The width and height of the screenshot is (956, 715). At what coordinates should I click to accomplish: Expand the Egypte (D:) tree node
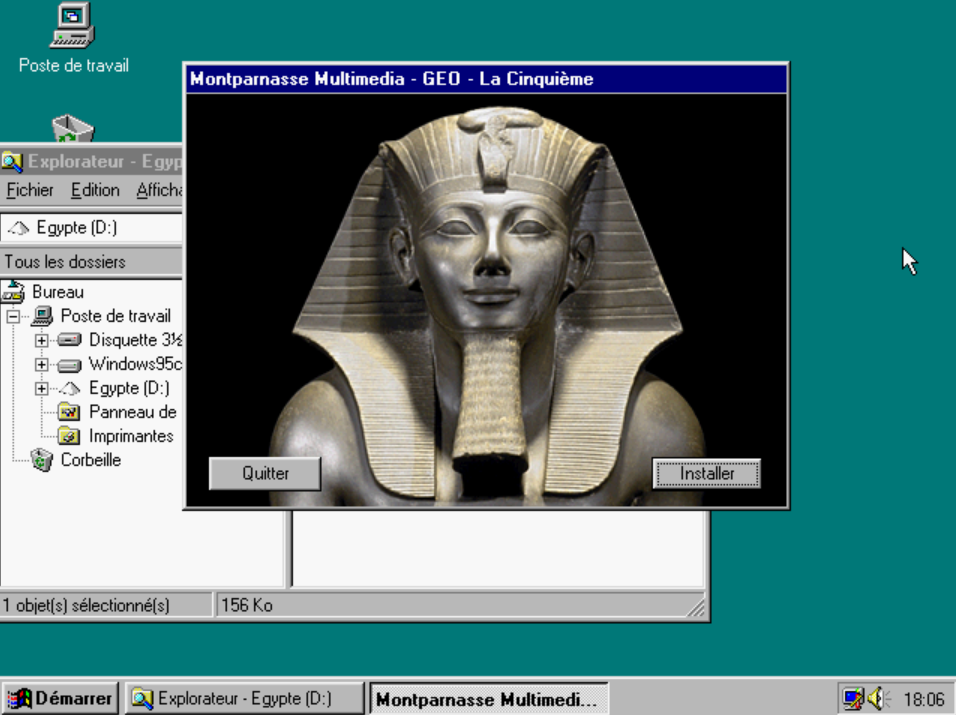coord(41,388)
